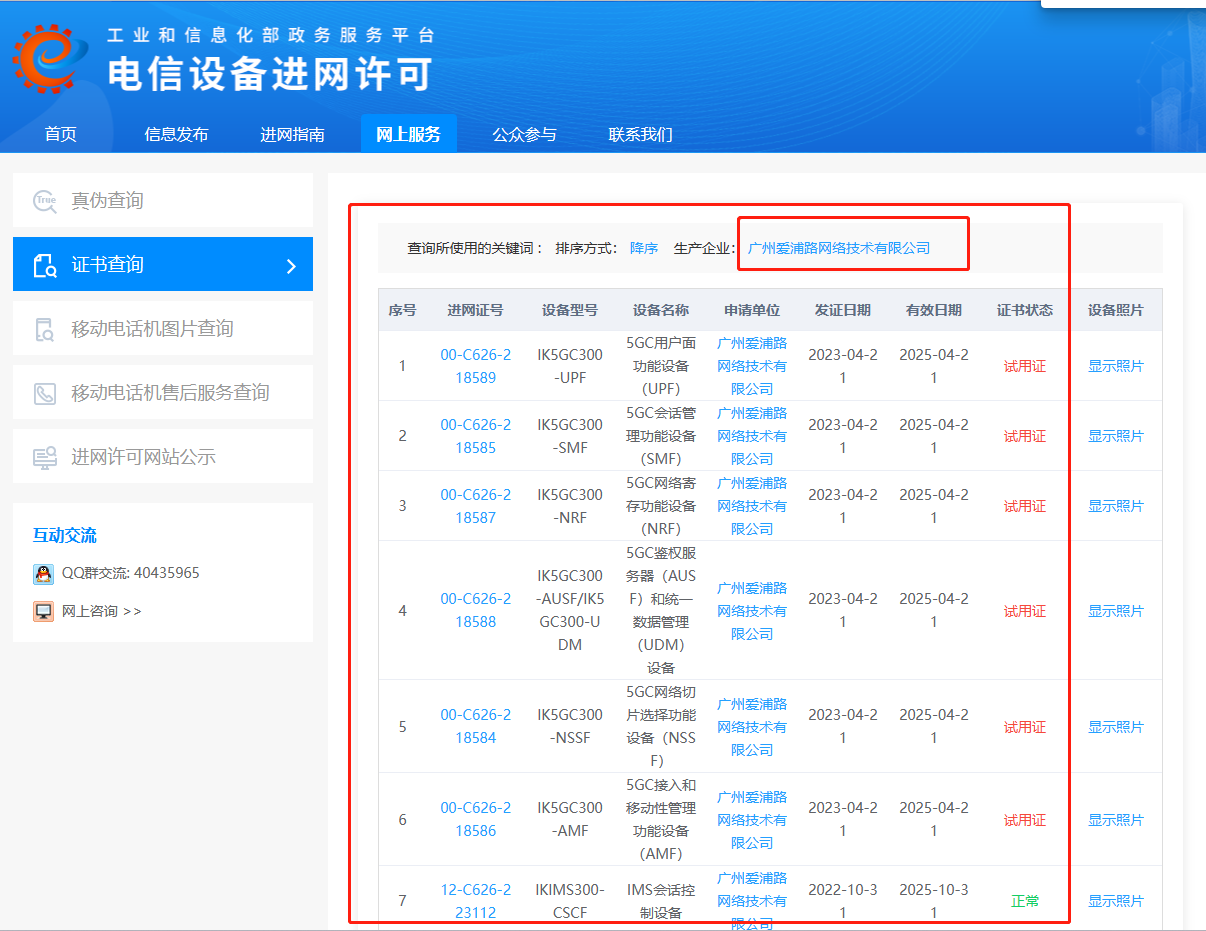Open certificate 00-C626-218585
This screenshot has width=1206, height=931.
point(475,436)
